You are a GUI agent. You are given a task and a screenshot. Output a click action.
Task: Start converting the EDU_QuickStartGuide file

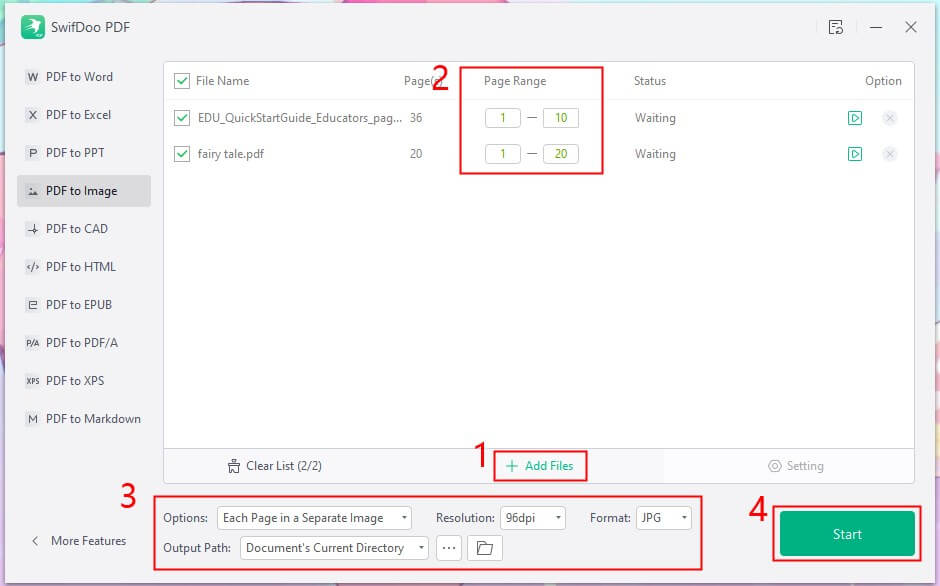(855, 118)
